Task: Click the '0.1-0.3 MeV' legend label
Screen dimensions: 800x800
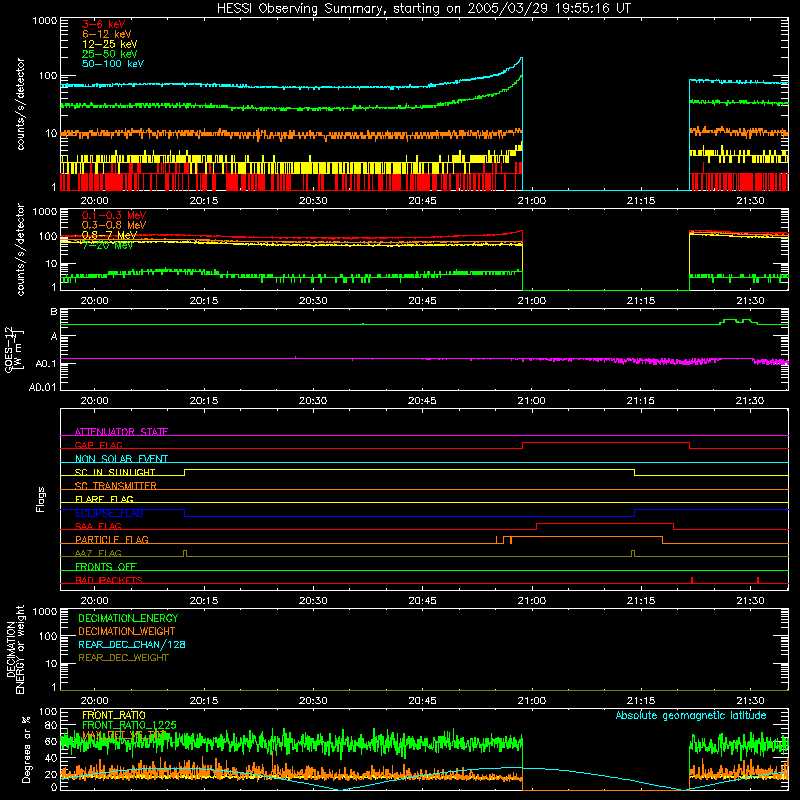Action: pyautogui.click(x=114, y=215)
